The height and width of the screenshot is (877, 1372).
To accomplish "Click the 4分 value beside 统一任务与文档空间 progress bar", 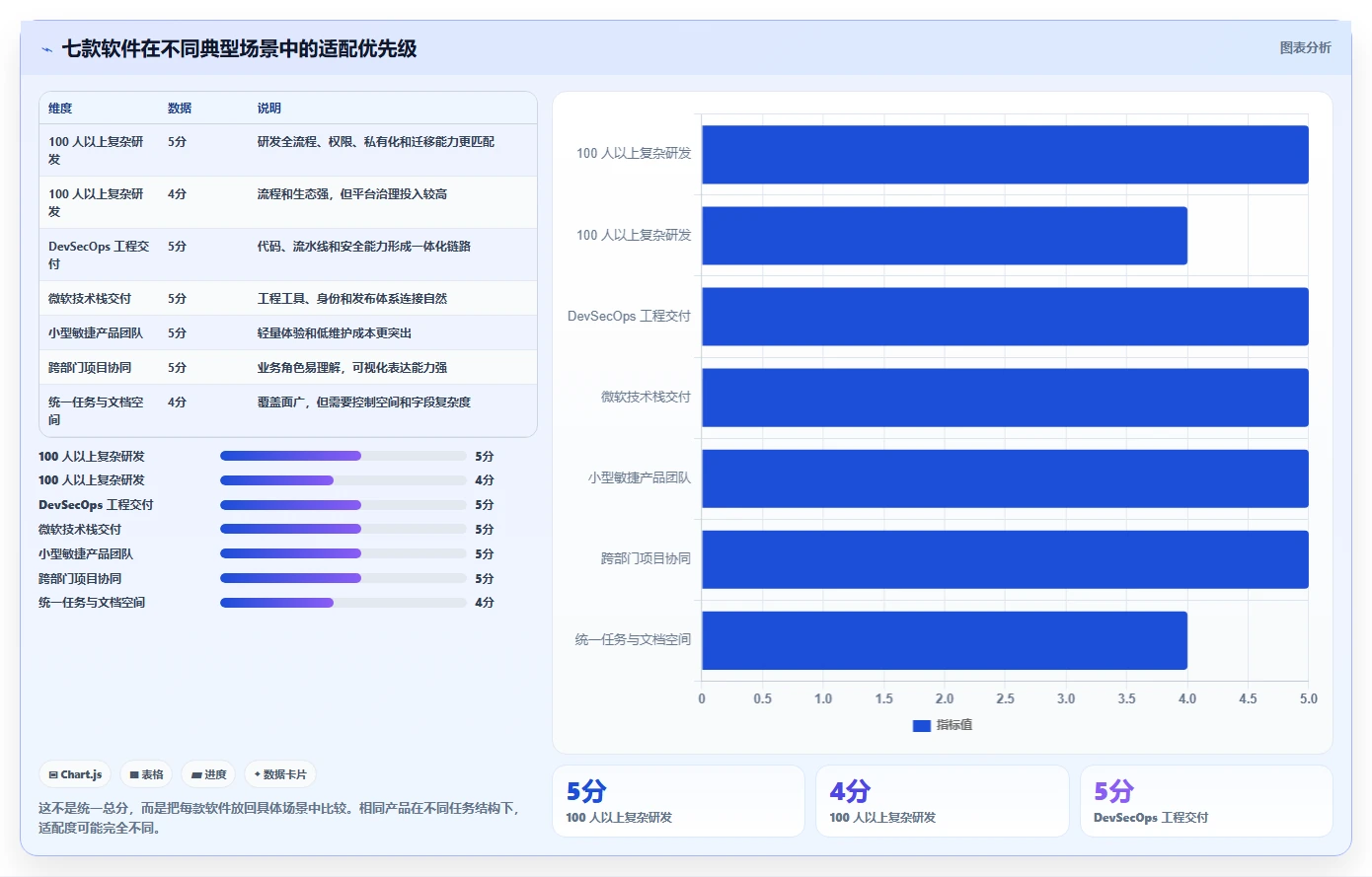I will pos(485,603).
